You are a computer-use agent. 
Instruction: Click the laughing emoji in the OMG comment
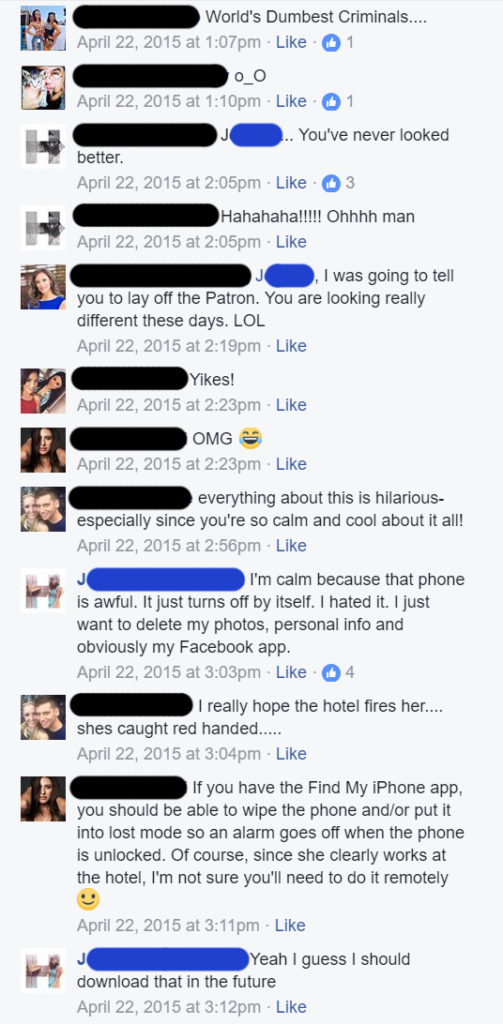[249, 439]
